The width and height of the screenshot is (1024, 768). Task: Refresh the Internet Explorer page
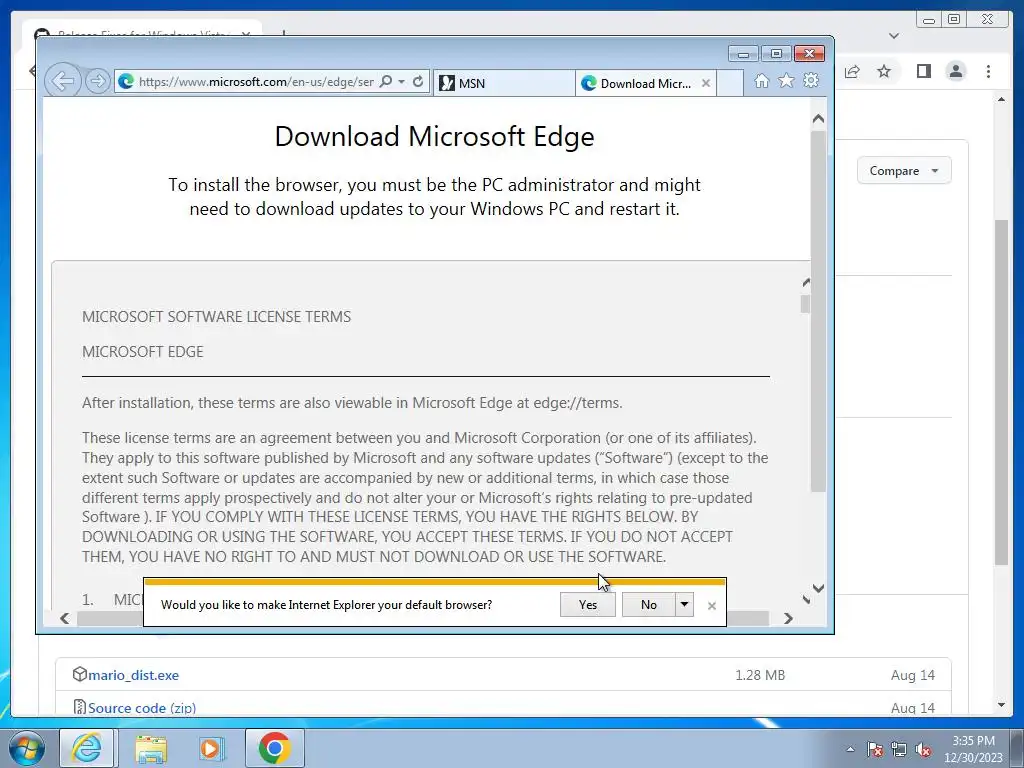pyautogui.click(x=418, y=81)
